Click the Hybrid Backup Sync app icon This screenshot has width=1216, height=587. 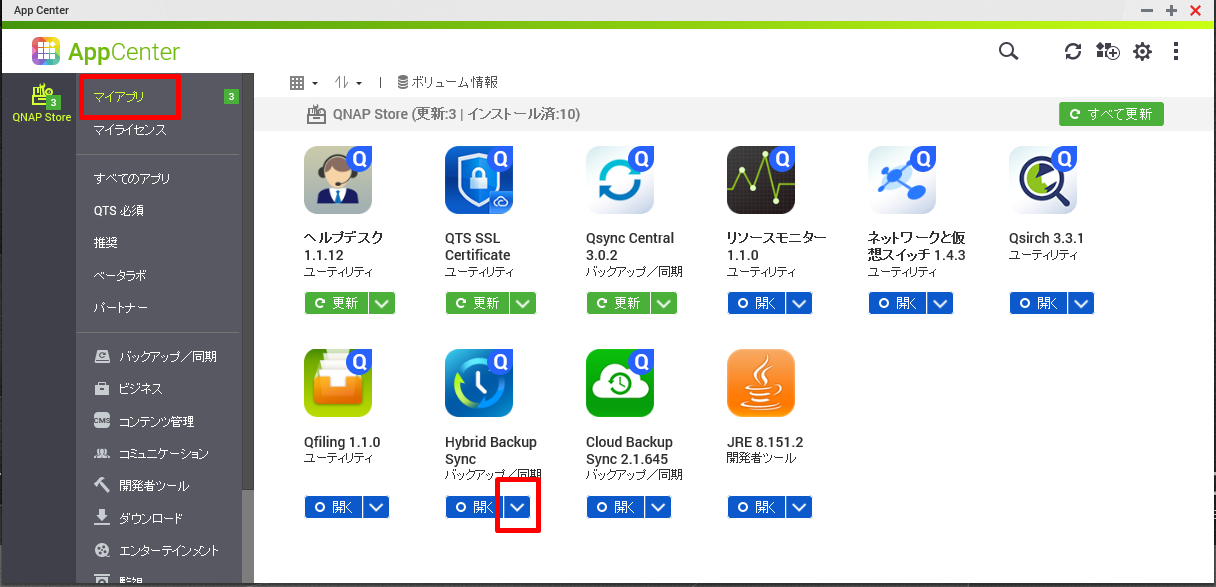[x=479, y=384]
